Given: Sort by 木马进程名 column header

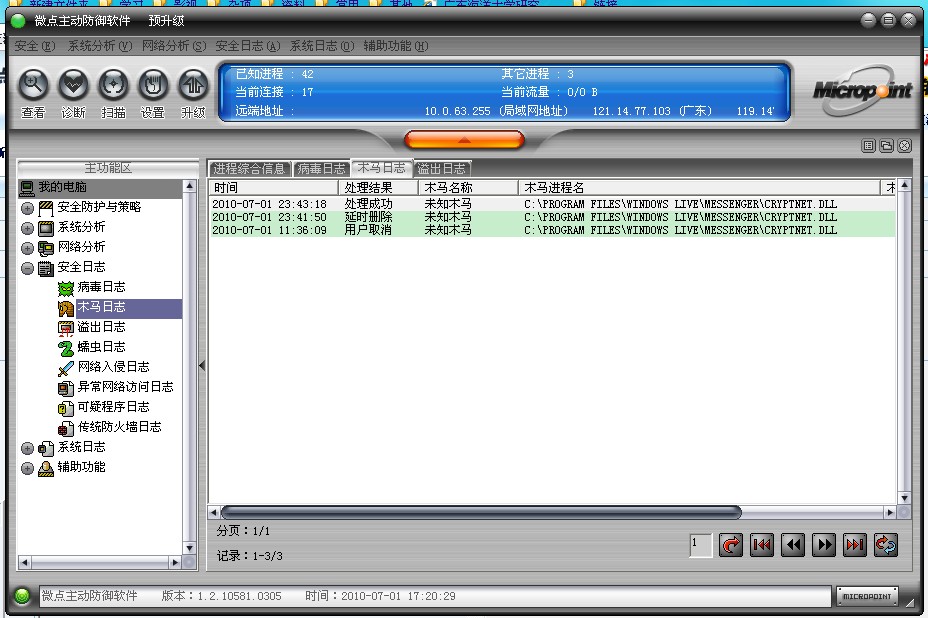Looking at the screenshot, I should [699, 188].
